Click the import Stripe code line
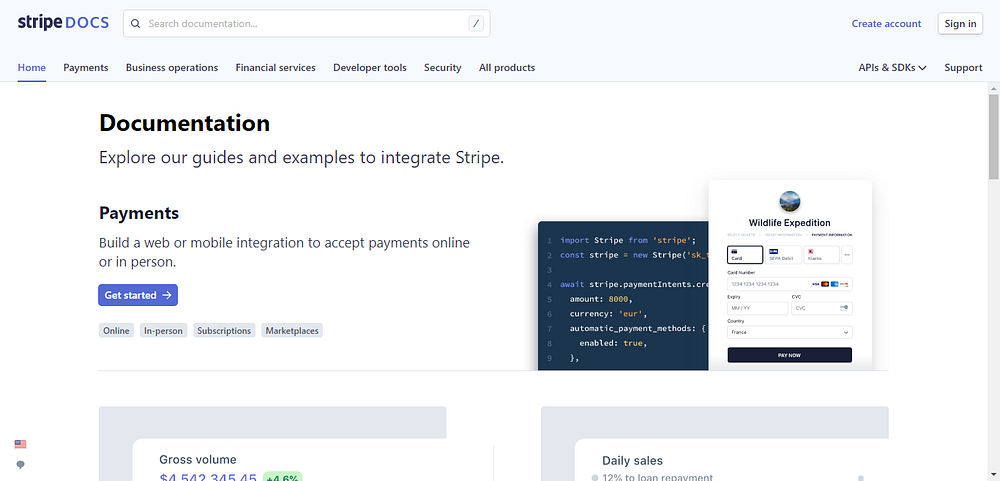 point(628,240)
